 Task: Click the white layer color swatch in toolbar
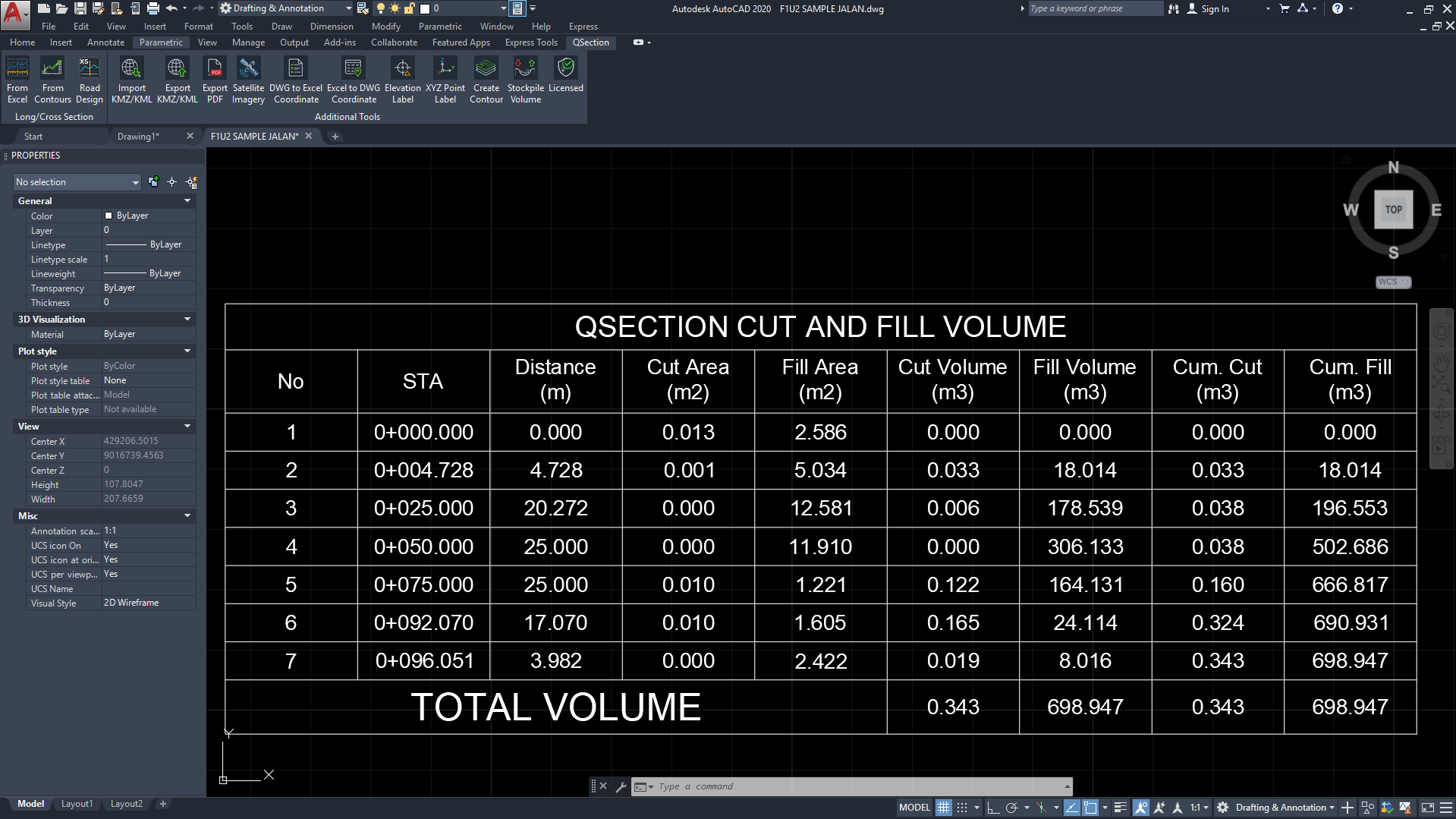coord(425,8)
